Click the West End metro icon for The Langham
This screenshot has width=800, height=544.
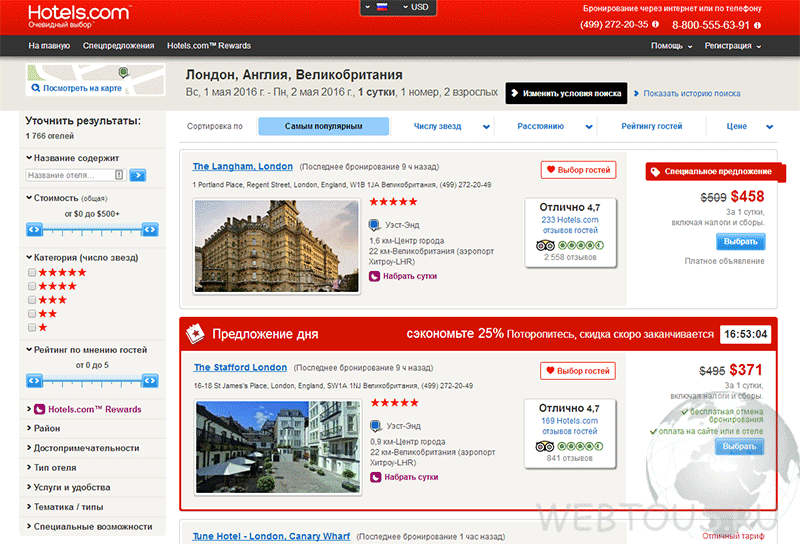coord(374,225)
